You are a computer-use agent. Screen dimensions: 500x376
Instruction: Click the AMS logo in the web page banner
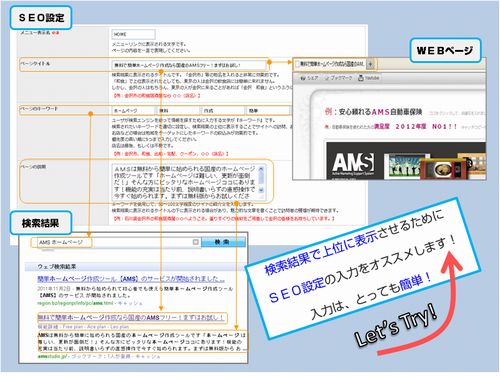[x=354, y=163]
